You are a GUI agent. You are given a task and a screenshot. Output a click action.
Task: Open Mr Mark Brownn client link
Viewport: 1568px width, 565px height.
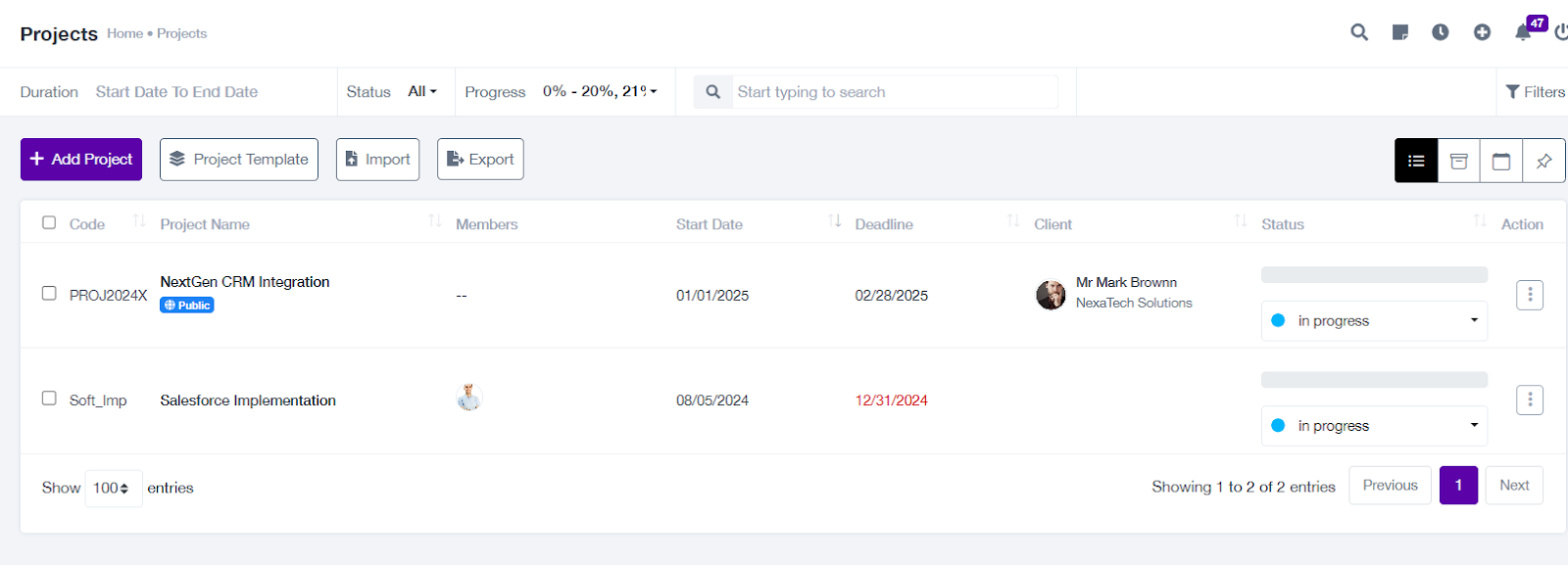coord(1126,282)
